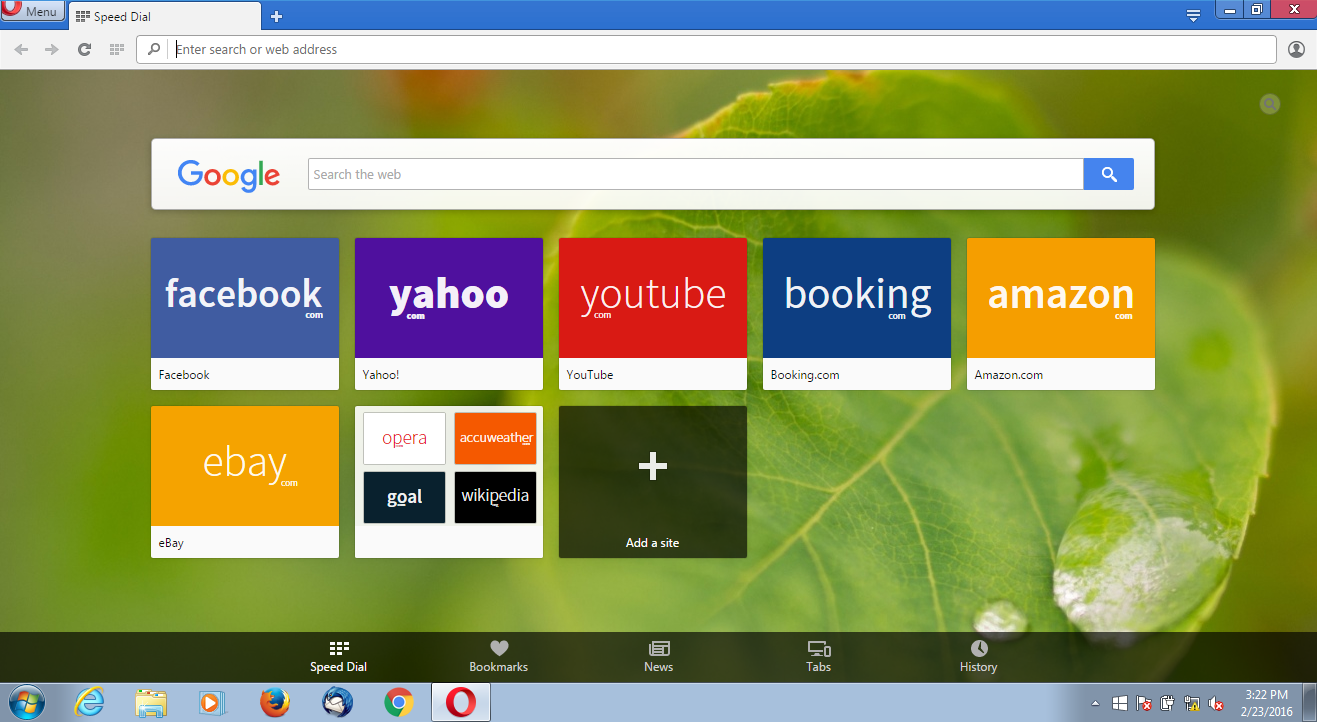Click the back navigation arrow
The image size is (1317, 722).
click(x=22, y=49)
